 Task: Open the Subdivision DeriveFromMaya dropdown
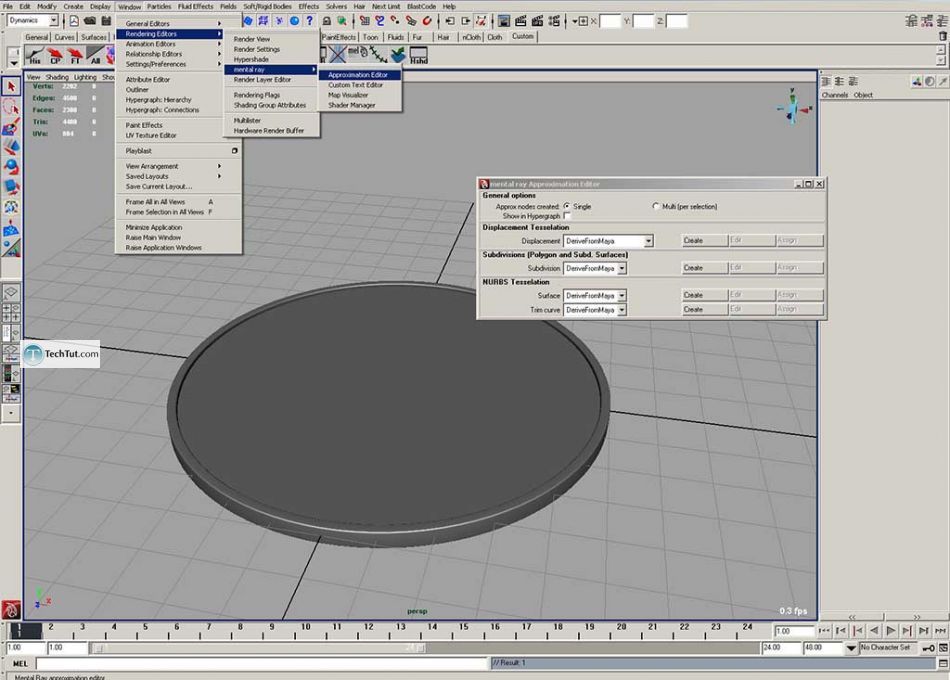(x=595, y=268)
